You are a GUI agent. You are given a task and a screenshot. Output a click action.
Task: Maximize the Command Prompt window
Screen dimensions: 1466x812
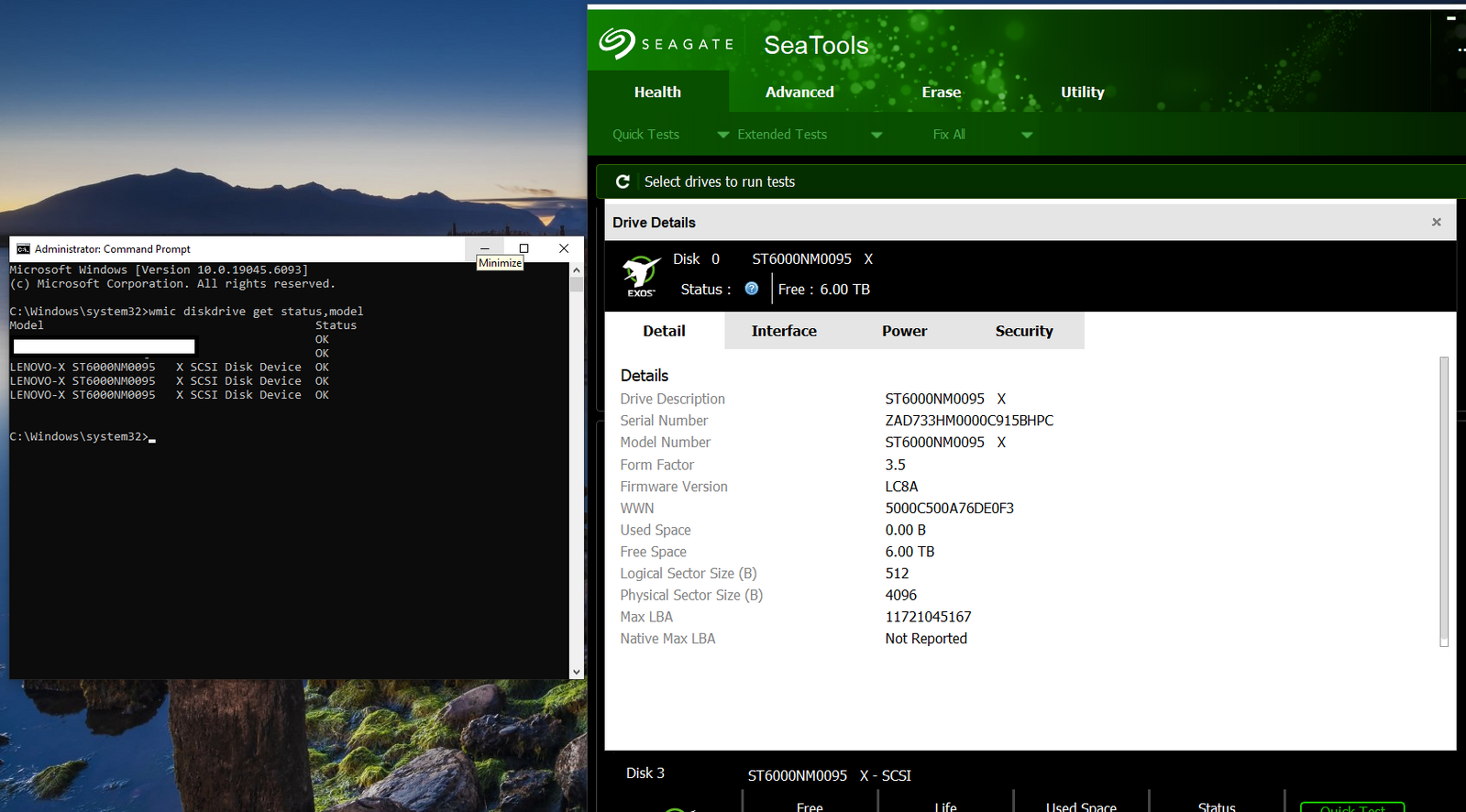524,248
